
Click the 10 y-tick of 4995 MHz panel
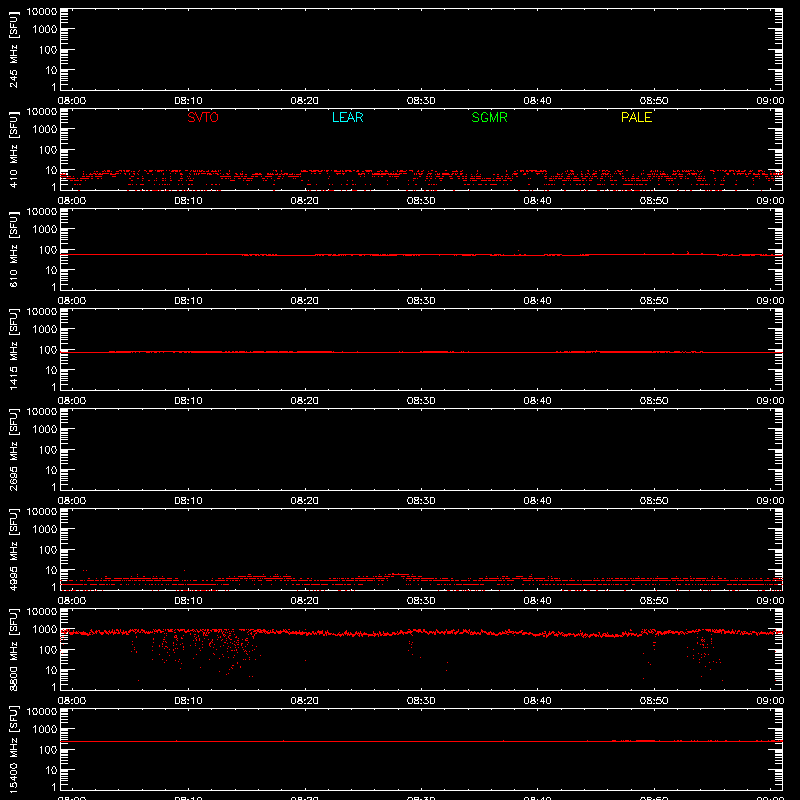click(52, 570)
